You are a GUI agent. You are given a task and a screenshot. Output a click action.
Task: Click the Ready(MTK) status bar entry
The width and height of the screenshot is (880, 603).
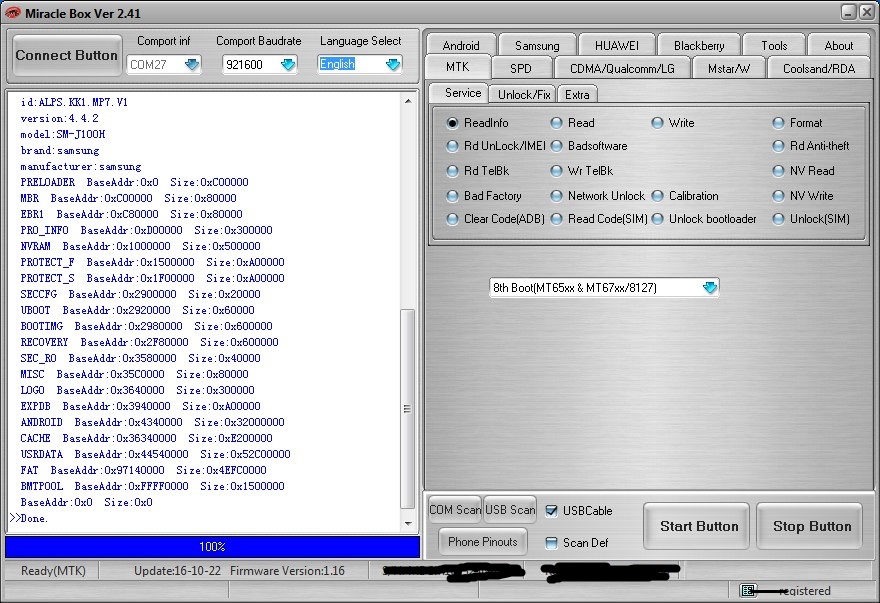(x=53, y=570)
